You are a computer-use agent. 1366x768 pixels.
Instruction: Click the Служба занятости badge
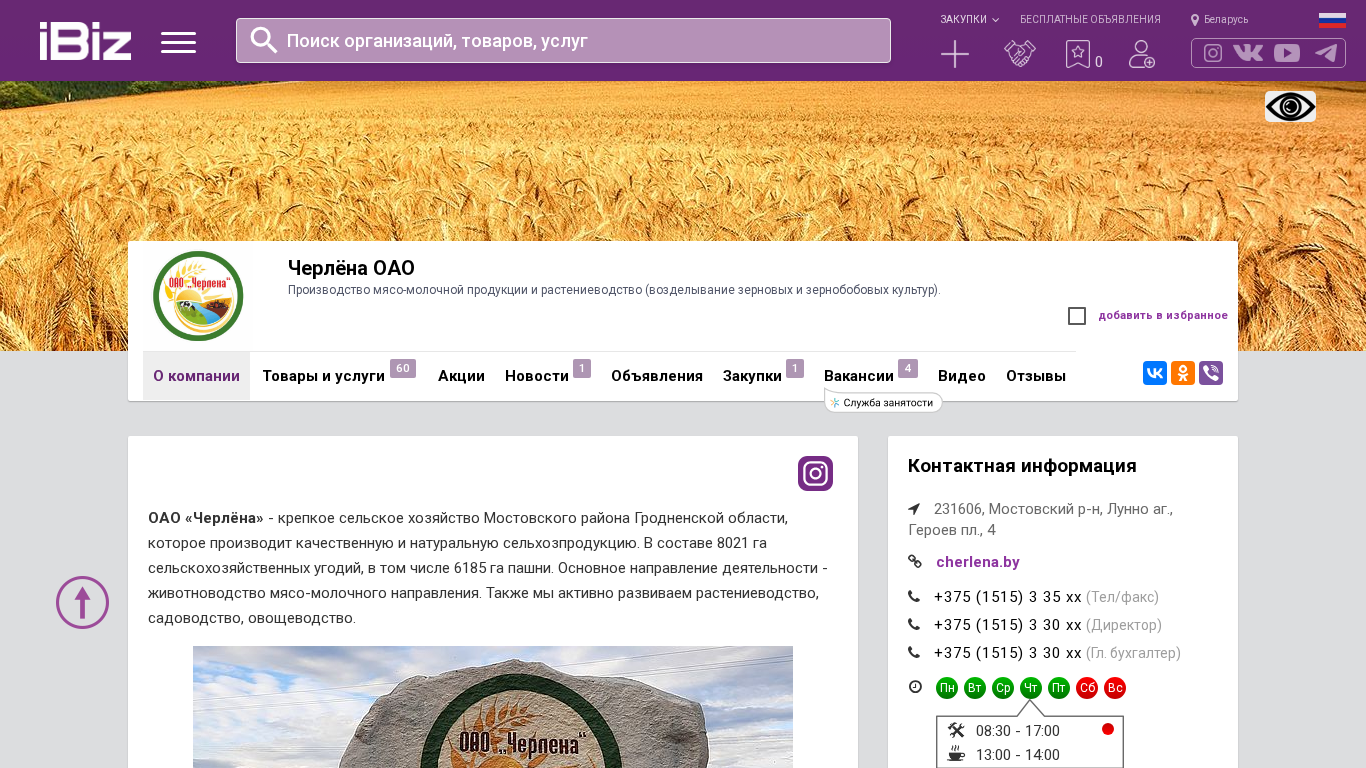pyautogui.click(x=884, y=402)
